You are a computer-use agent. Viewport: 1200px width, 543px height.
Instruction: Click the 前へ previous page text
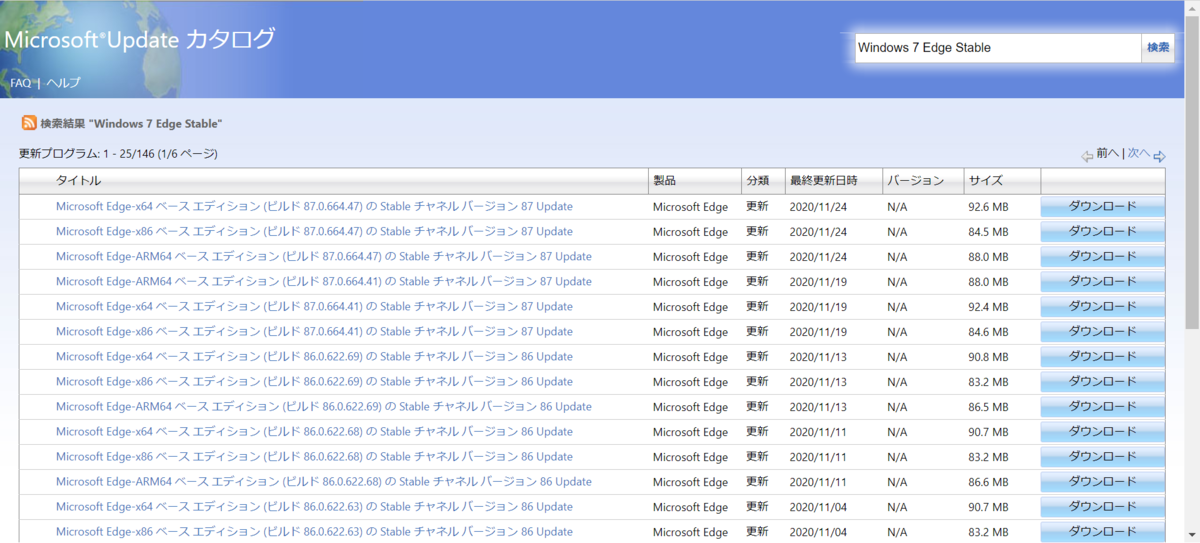point(1107,153)
